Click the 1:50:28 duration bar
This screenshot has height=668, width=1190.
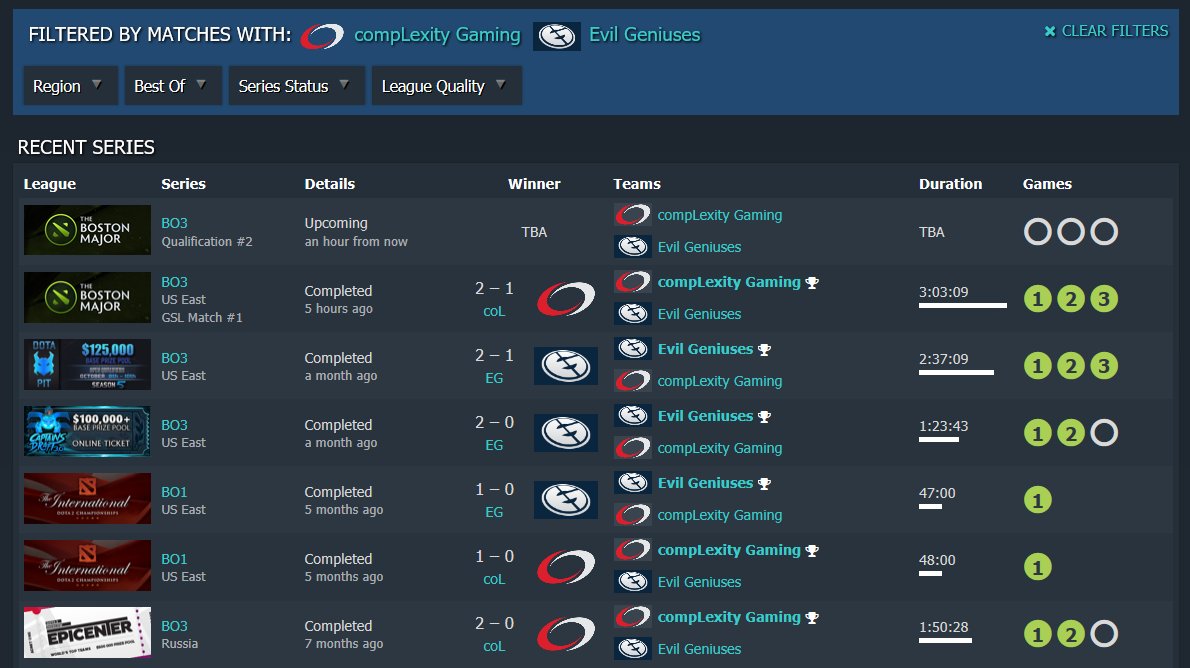(x=945, y=641)
